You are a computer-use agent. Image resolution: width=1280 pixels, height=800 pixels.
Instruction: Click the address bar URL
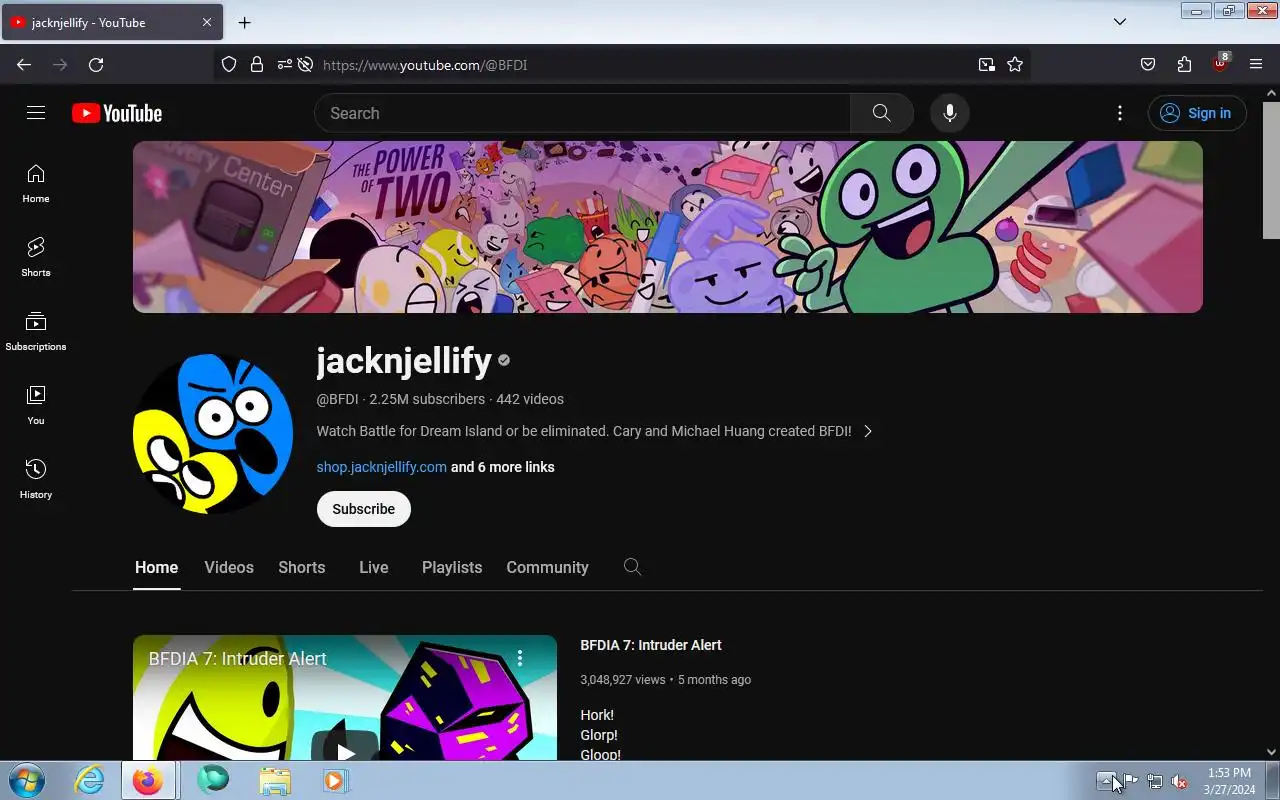click(x=425, y=65)
